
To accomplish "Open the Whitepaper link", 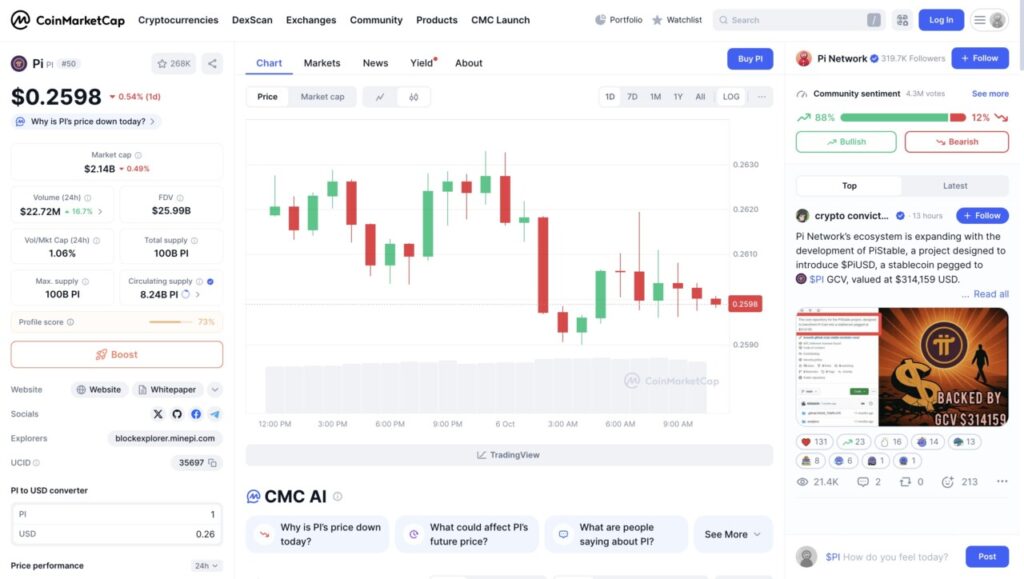I will [x=167, y=390].
